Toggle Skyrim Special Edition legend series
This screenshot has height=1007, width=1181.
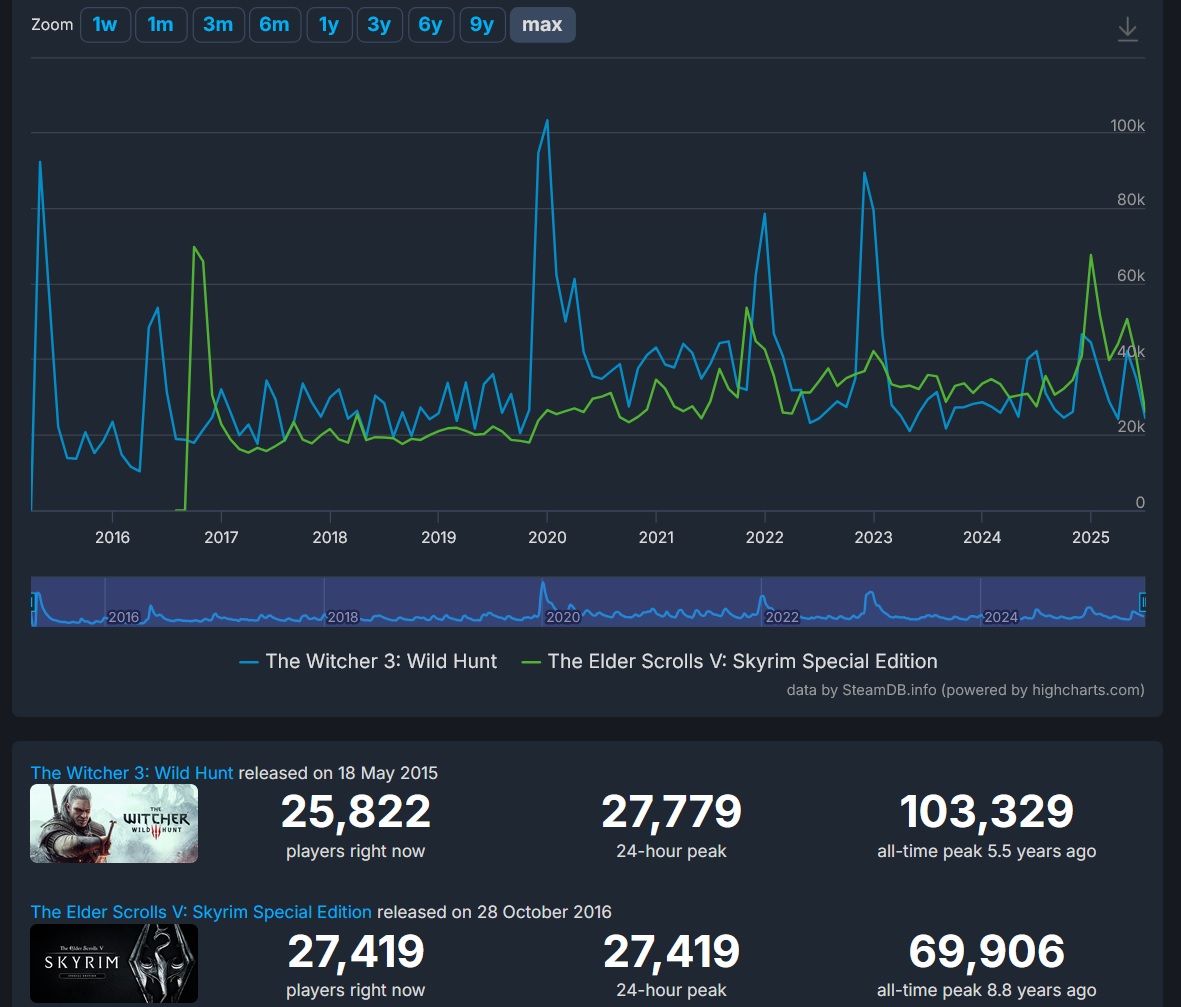pyautogui.click(x=729, y=661)
